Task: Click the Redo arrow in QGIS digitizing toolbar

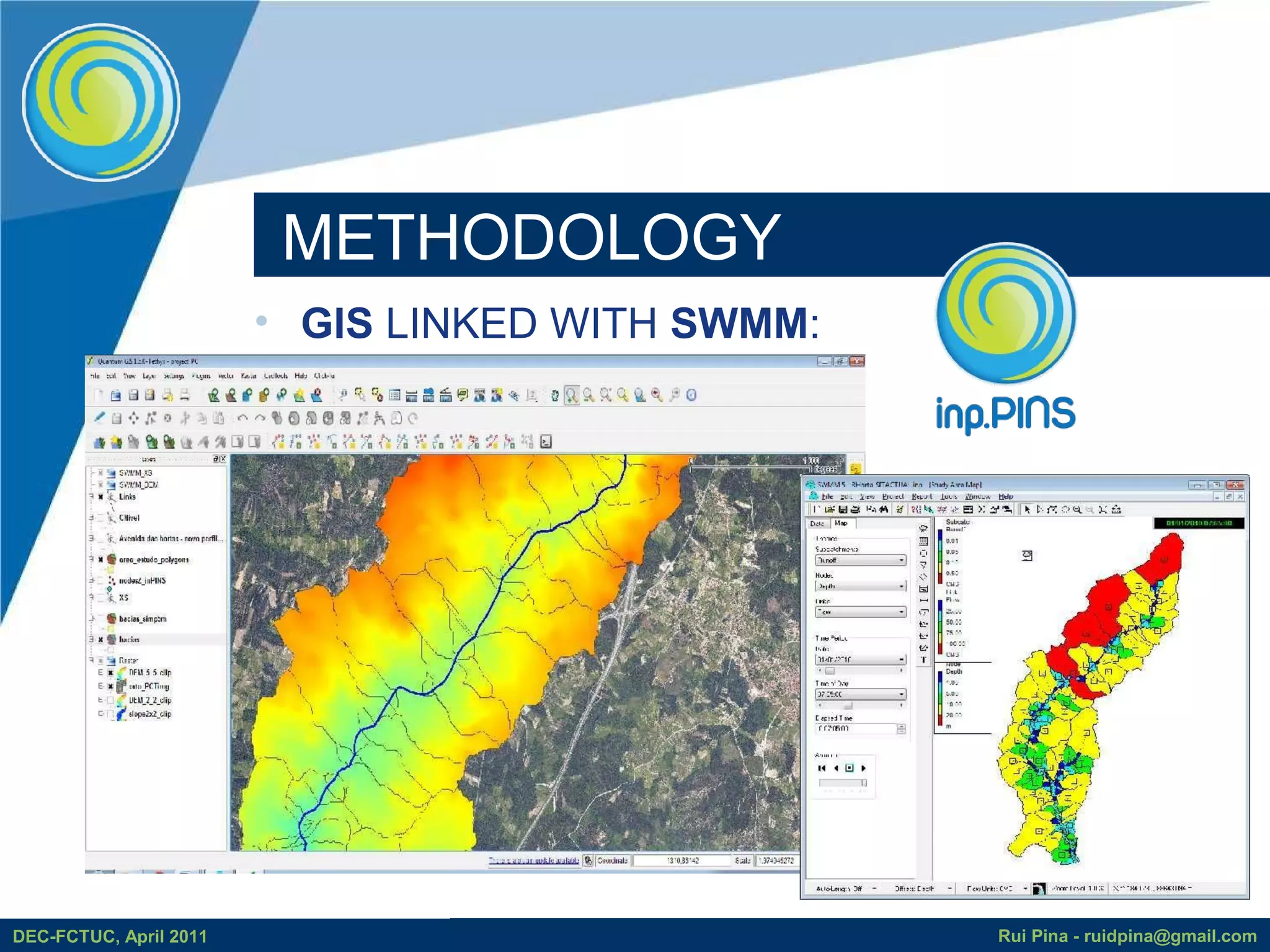Action: pyautogui.click(x=259, y=418)
